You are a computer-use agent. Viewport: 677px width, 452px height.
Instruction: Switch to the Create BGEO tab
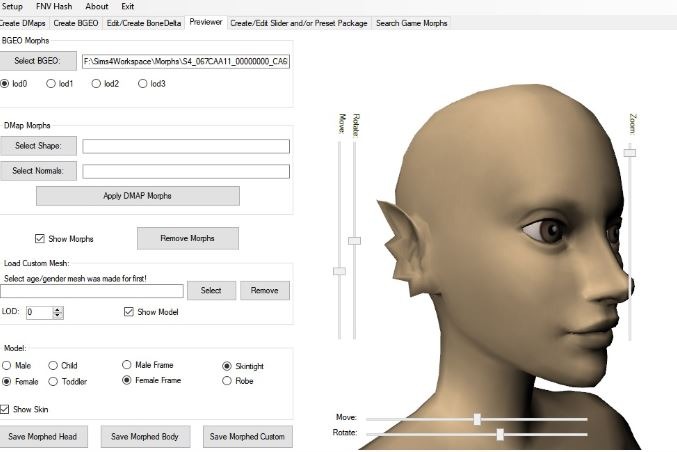[76, 23]
